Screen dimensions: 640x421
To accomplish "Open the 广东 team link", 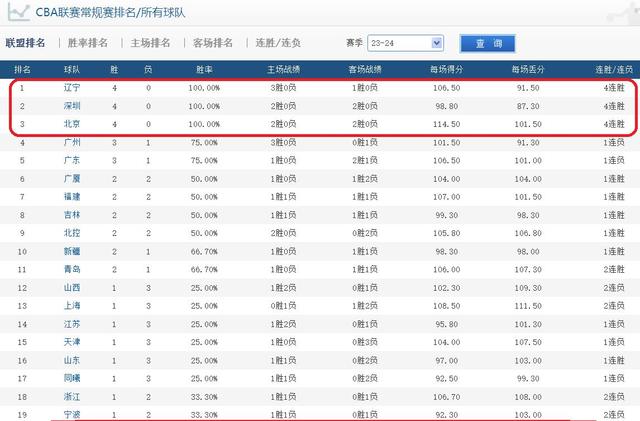I will click(72, 160).
